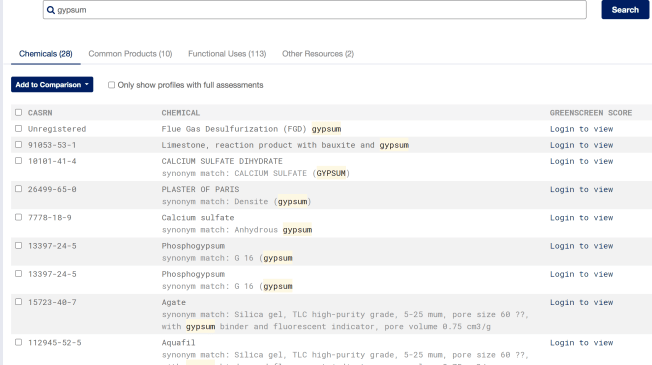652x365 pixels.
Task: Click the gypsum search input field
Action: coord(315,10)
